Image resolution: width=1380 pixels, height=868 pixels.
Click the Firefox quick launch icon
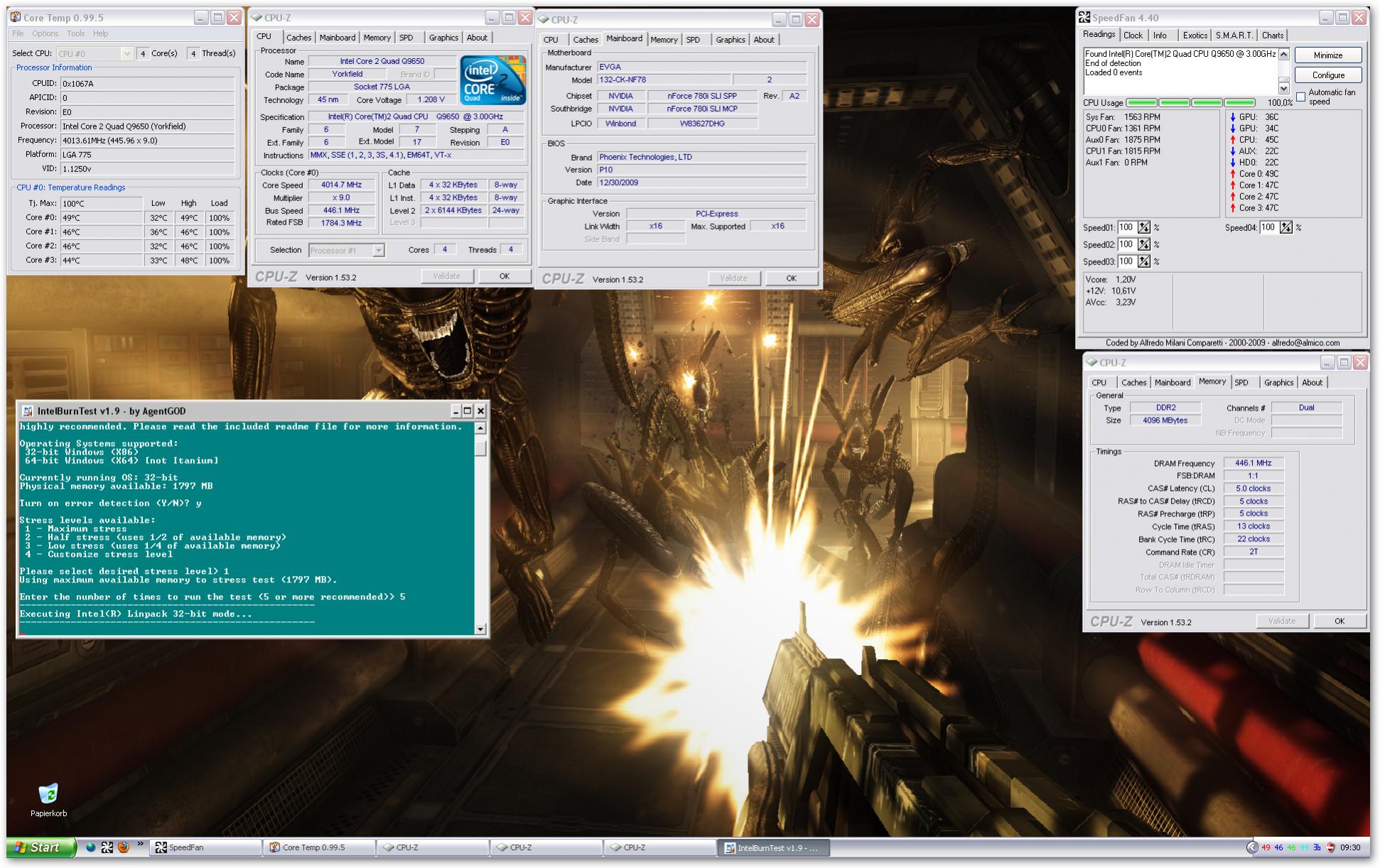[x=123, y=847]
